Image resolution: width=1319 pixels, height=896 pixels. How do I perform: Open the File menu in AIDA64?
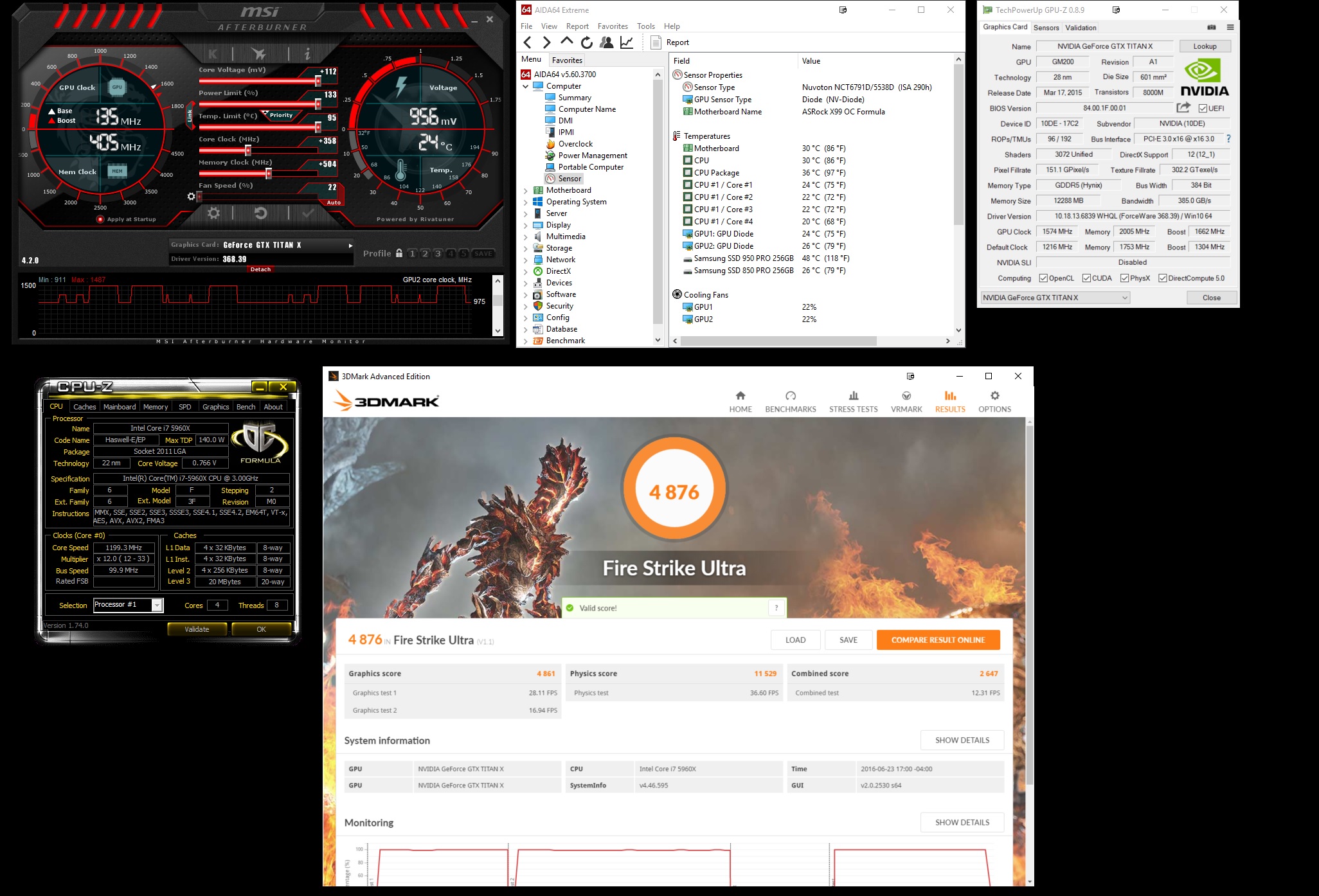(x=526, y=26)
